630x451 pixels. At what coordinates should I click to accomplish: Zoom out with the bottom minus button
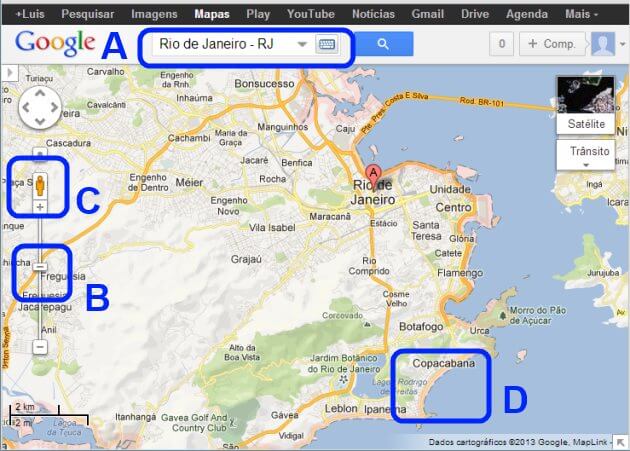coord(40,346)
